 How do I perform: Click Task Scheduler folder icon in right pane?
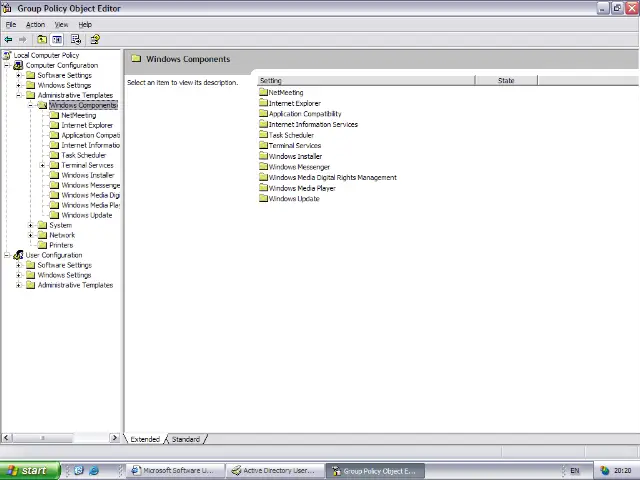pos(263,135)
